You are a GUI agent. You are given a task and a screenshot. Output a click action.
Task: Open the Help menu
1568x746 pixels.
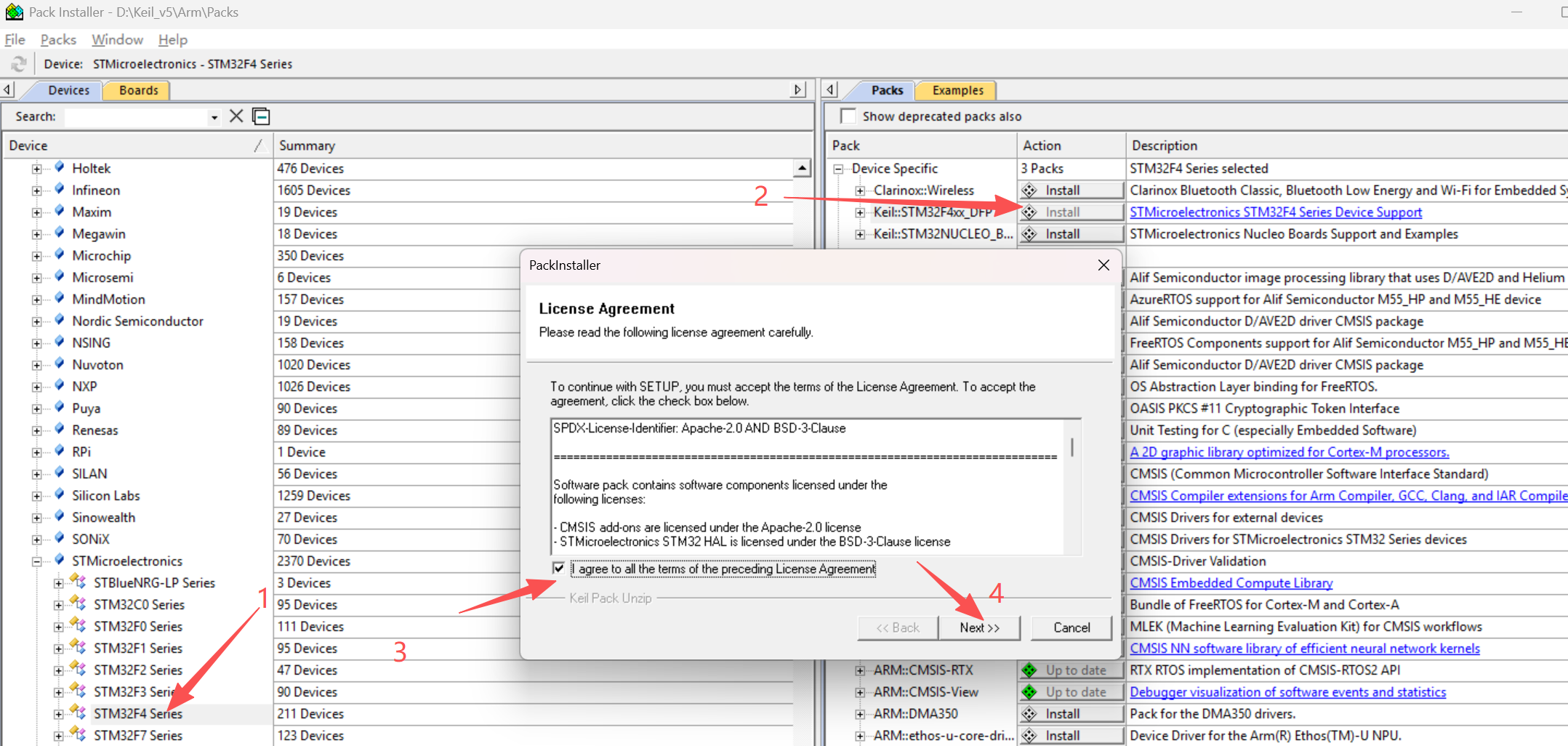(173, 39)
